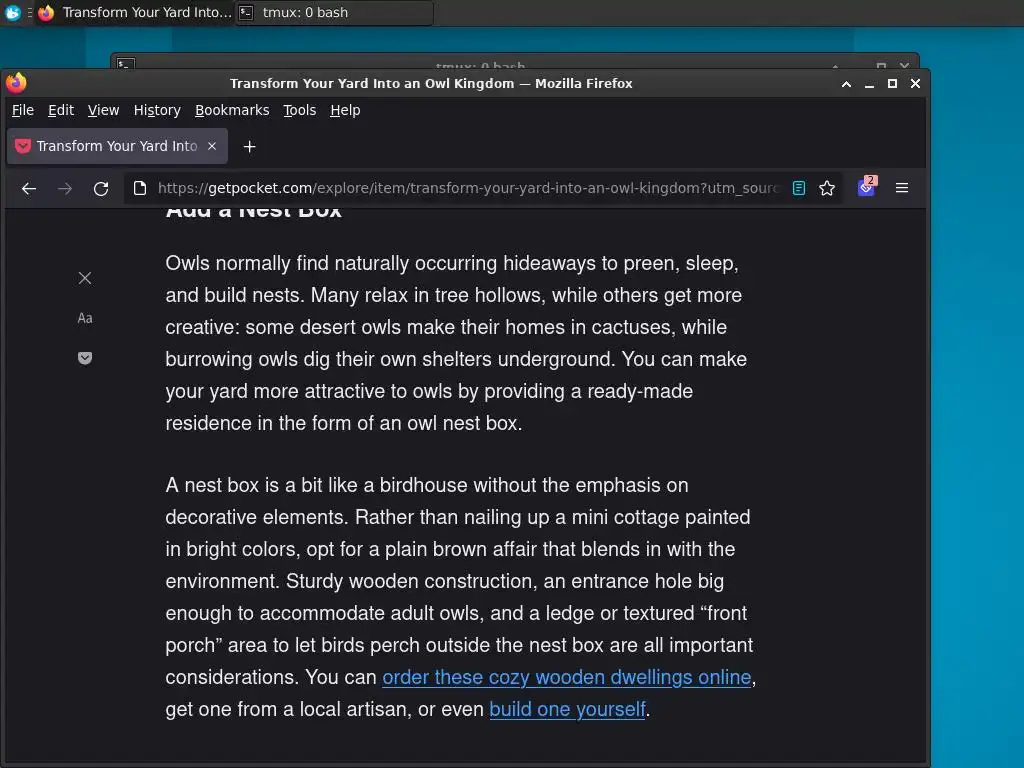Image resolution: width=1024 pixels, height=768 pixels.
Task: Click the Firefox logo in title bar
Action: coord(16,83)
